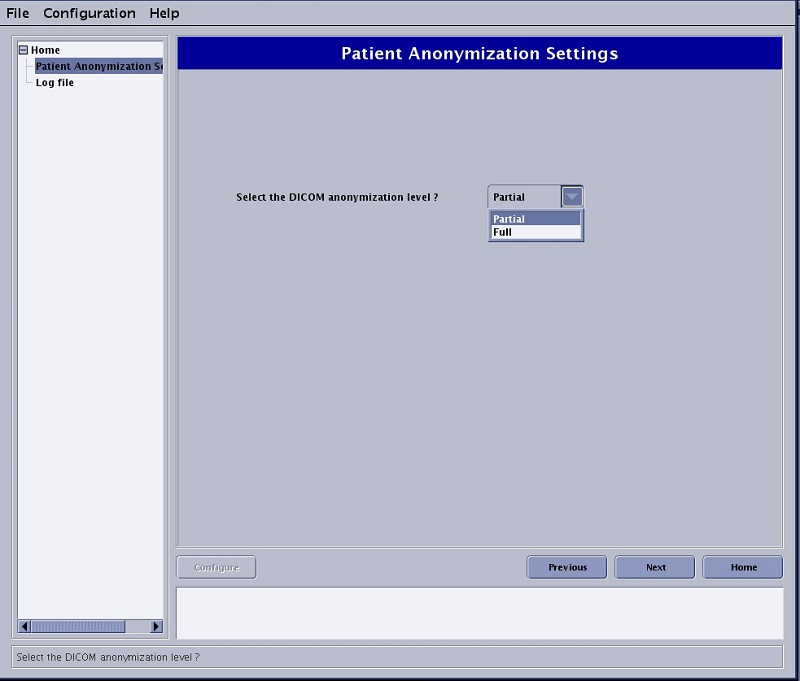Click the empty message area below buttons
Viewport: 800px width, 681px height.
tap(479, 612)
